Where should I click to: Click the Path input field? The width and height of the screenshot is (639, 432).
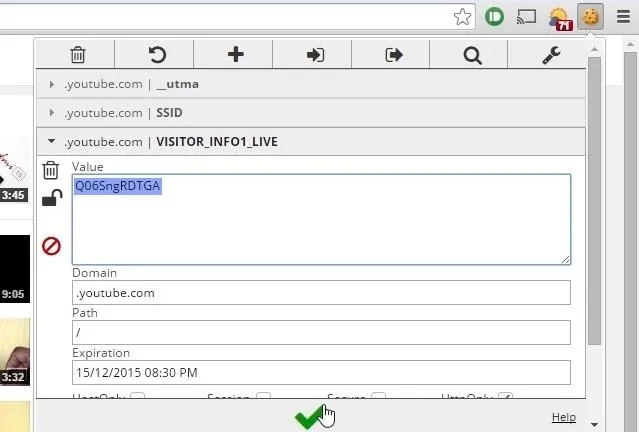click(321, 332)
